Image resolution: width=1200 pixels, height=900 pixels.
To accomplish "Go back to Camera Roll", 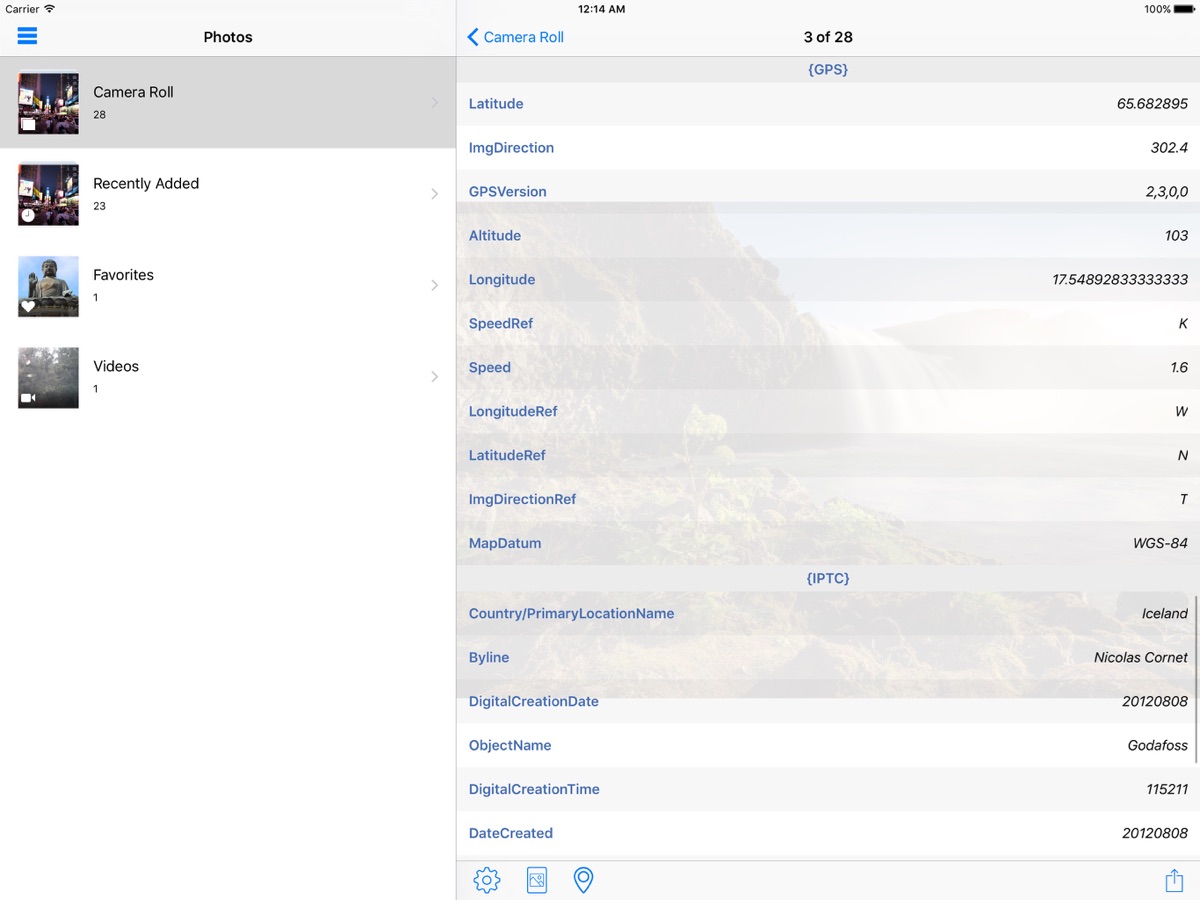I will click(516, 37).
